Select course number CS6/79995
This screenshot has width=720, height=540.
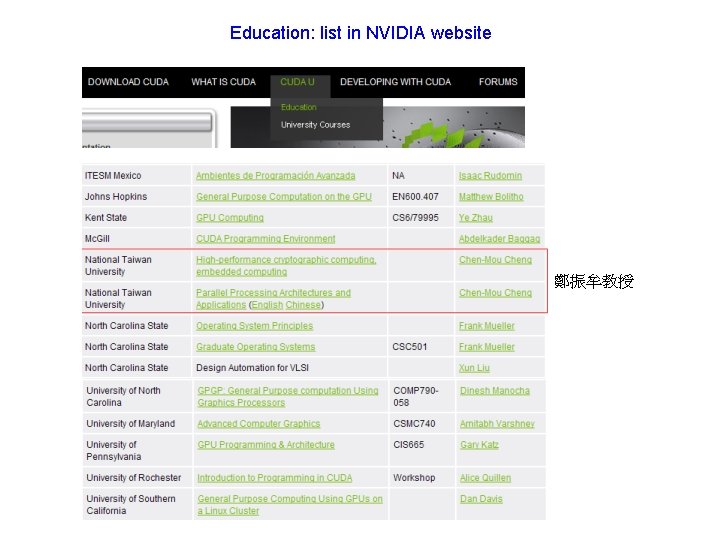click(415, 218)
